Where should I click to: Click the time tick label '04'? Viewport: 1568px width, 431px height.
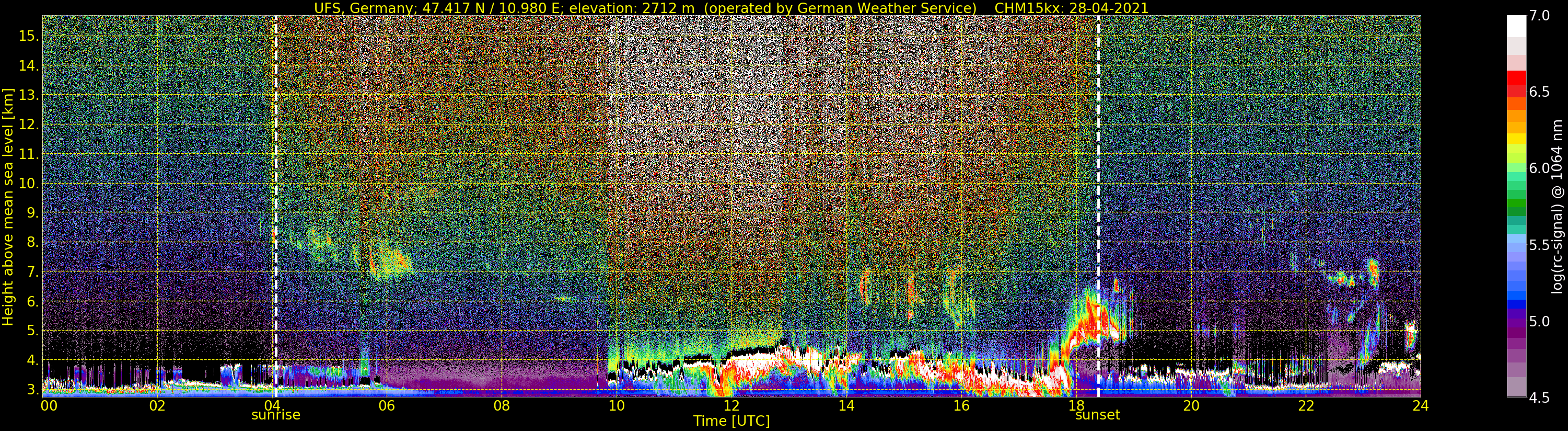coord(272,405)
